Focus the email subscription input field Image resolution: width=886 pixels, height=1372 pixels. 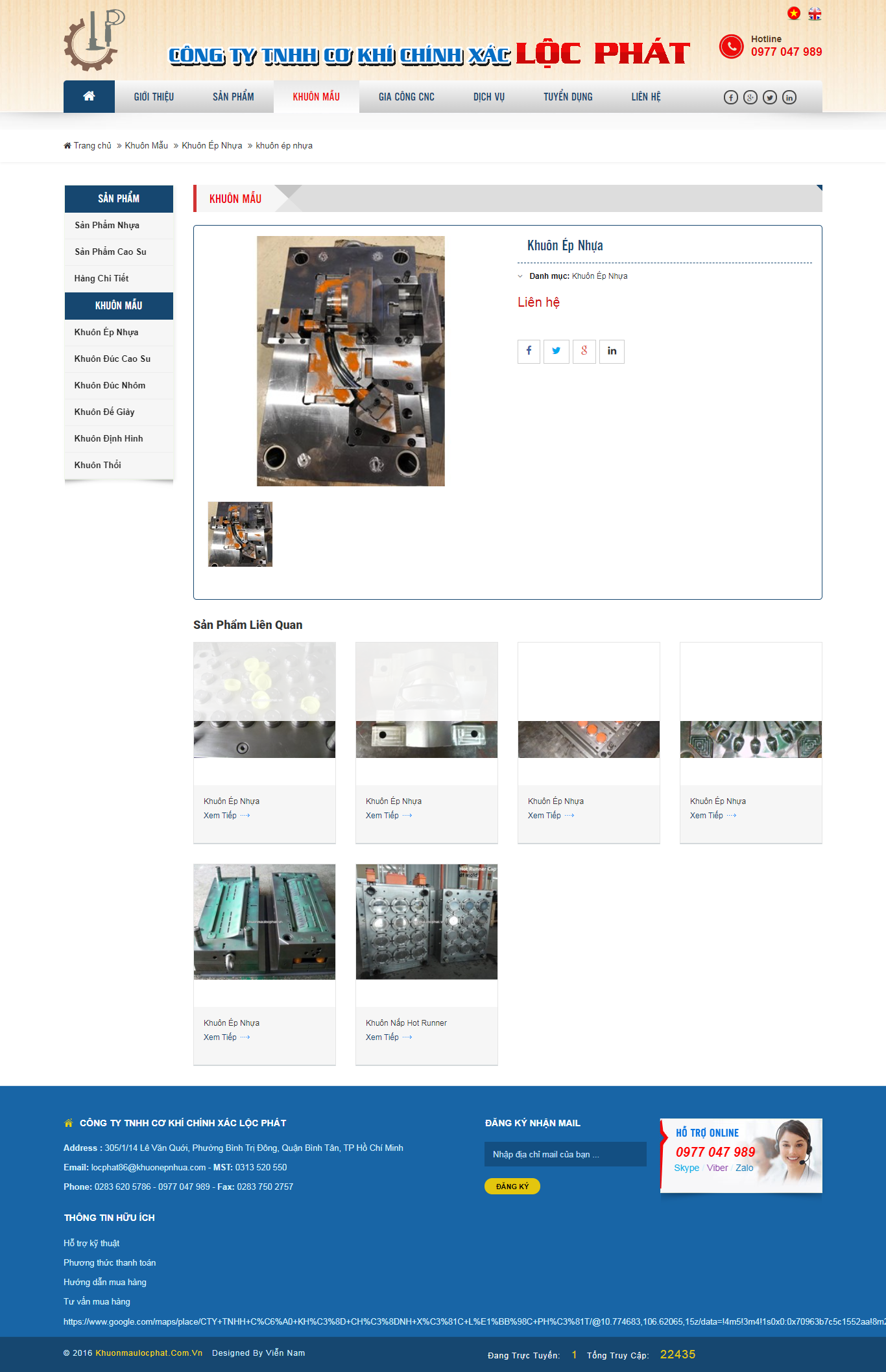pyautogui.click(x=566, y=1154)
